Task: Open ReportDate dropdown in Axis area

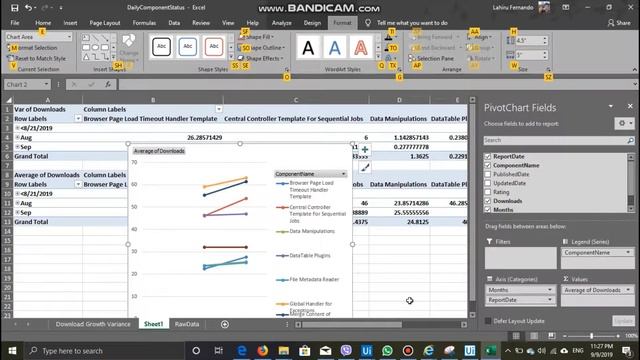Action: (x=550, y=300)
